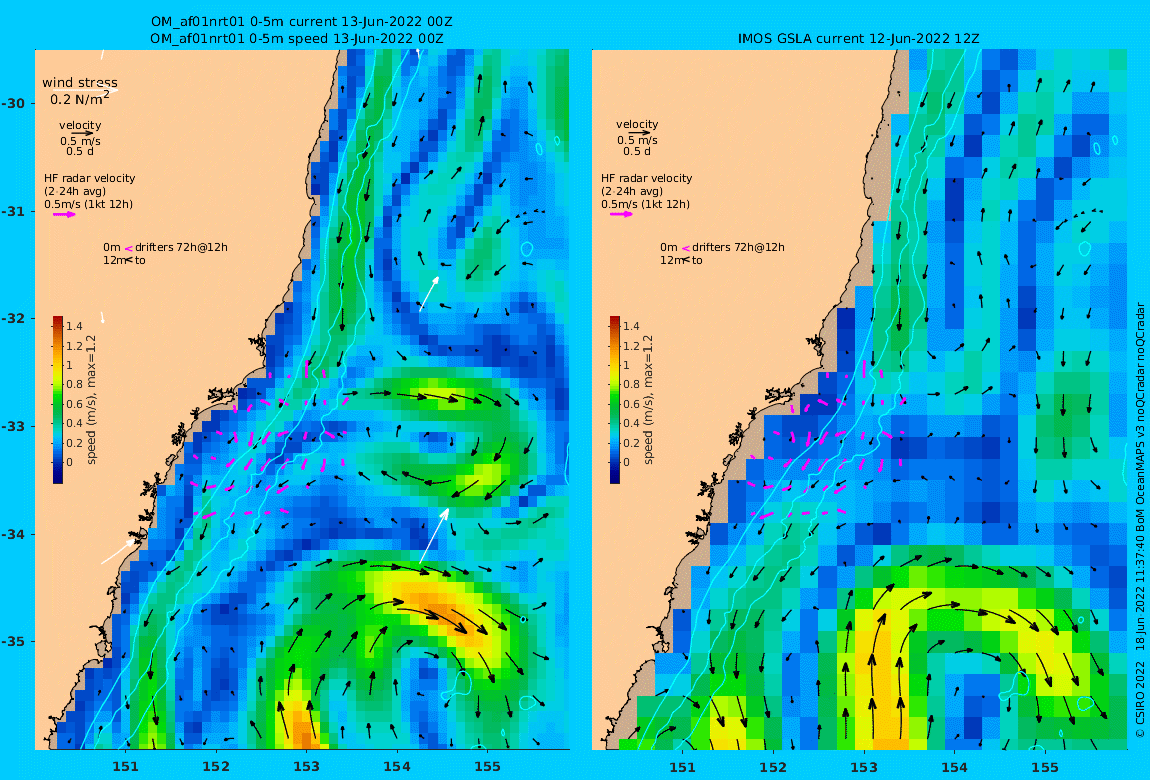Image resolution: width=1150 pixels, height=780 pixels.
Task: Click '12m< to' text in right panel
Action: coord(681,260)
